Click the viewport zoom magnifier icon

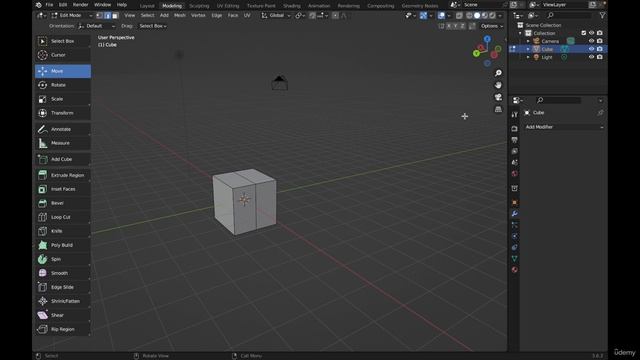pyautogui.click(x=498, y=73)
